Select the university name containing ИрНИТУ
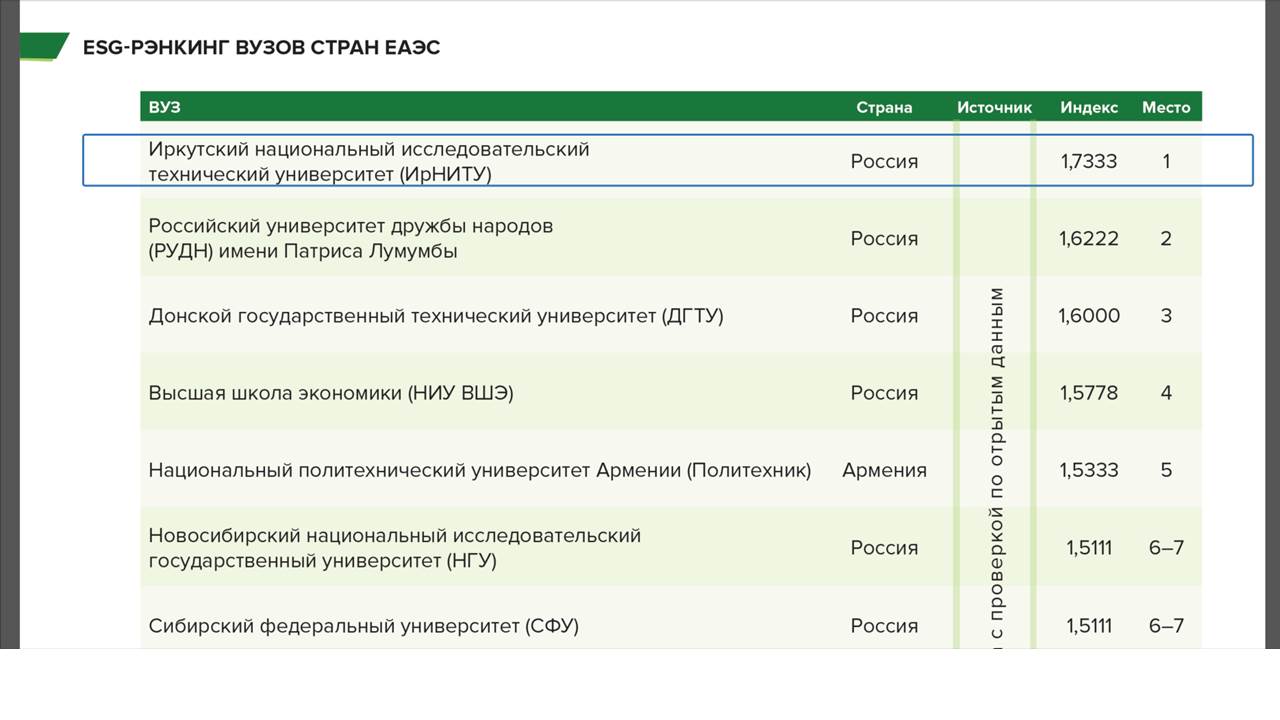 coord(369,161)
